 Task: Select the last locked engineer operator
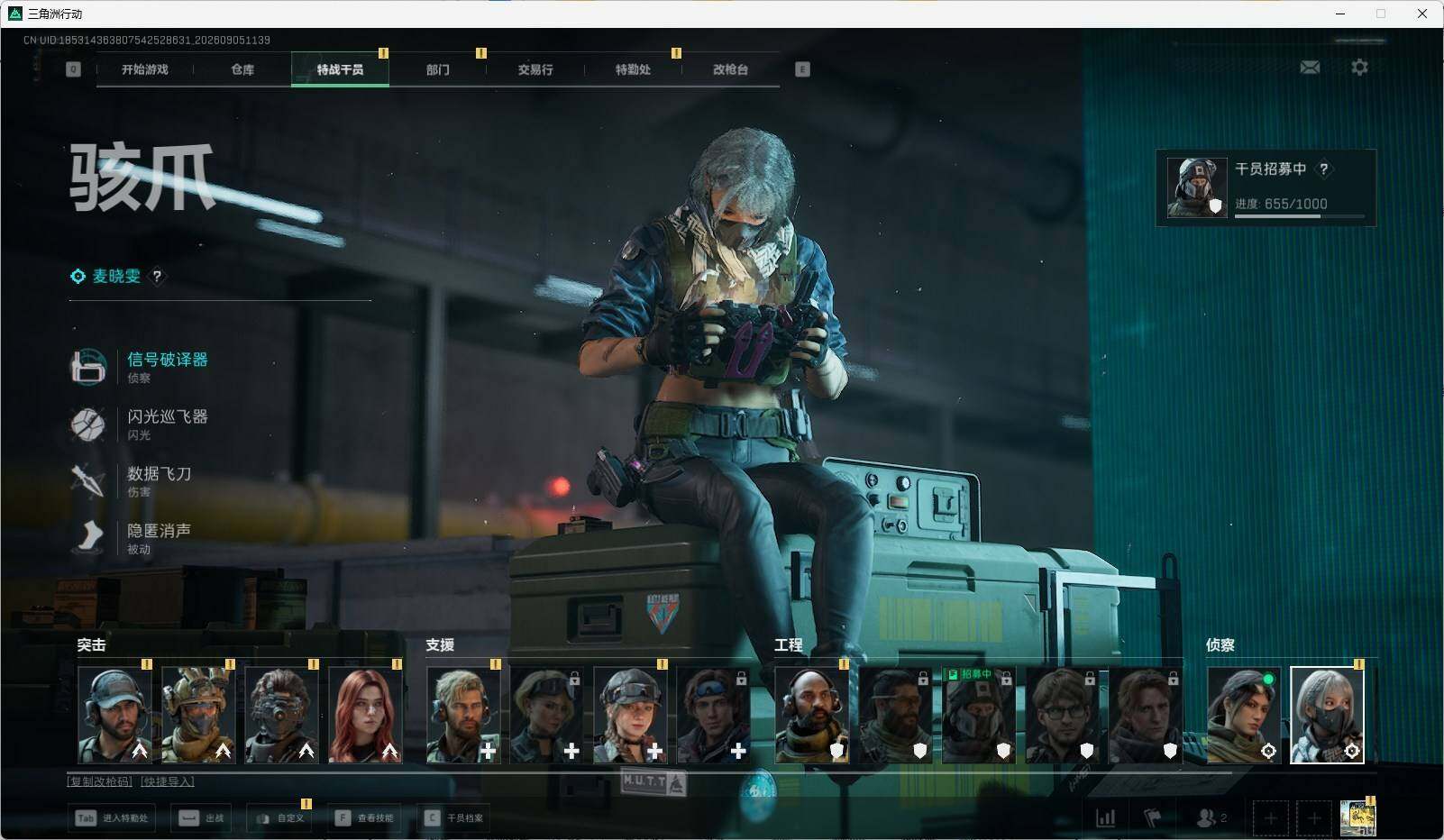[1146, 716]
